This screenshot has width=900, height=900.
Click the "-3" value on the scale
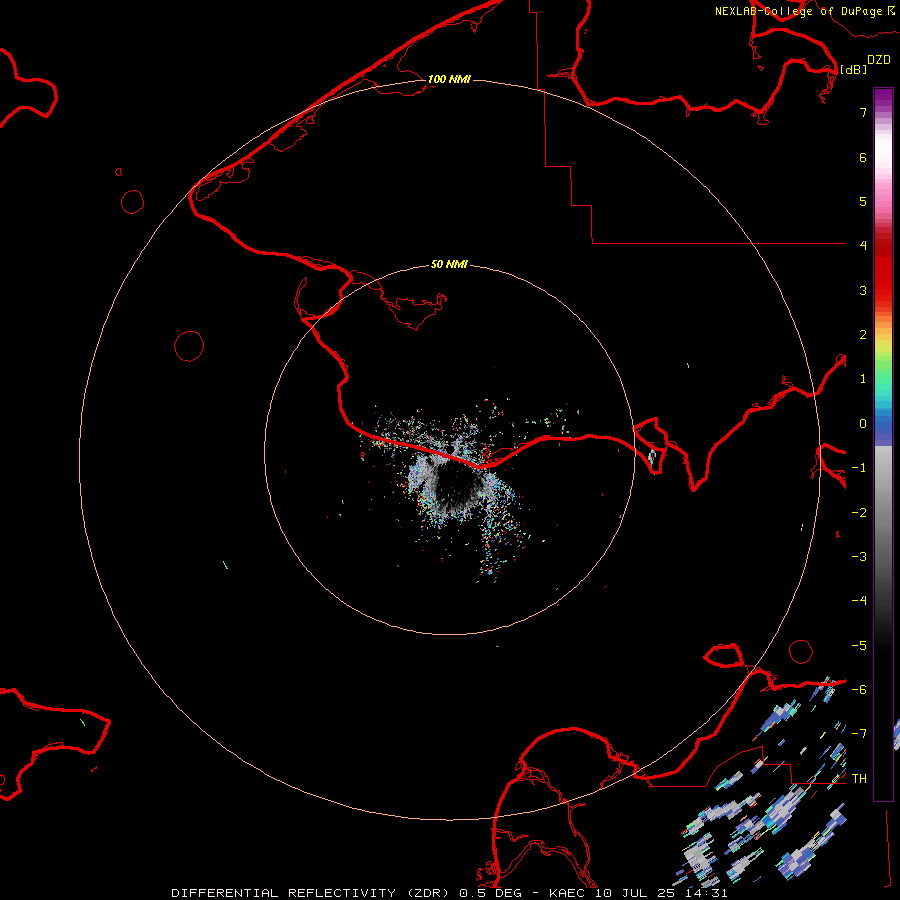tap(859, 557)
